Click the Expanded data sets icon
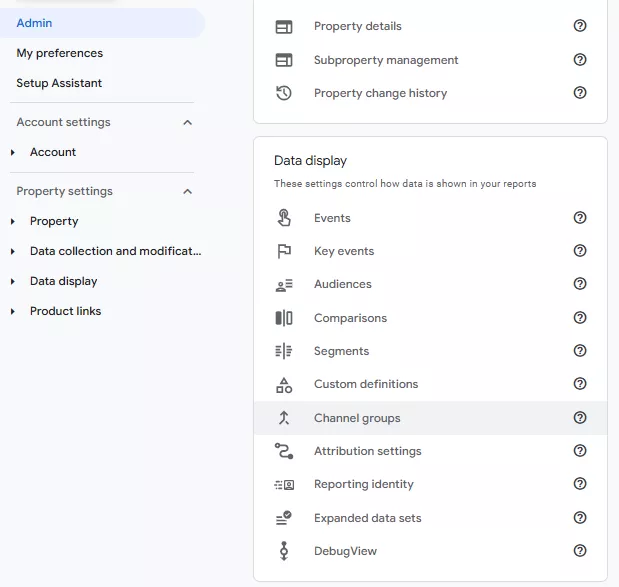The image size is (619, 587). (284, 518)
